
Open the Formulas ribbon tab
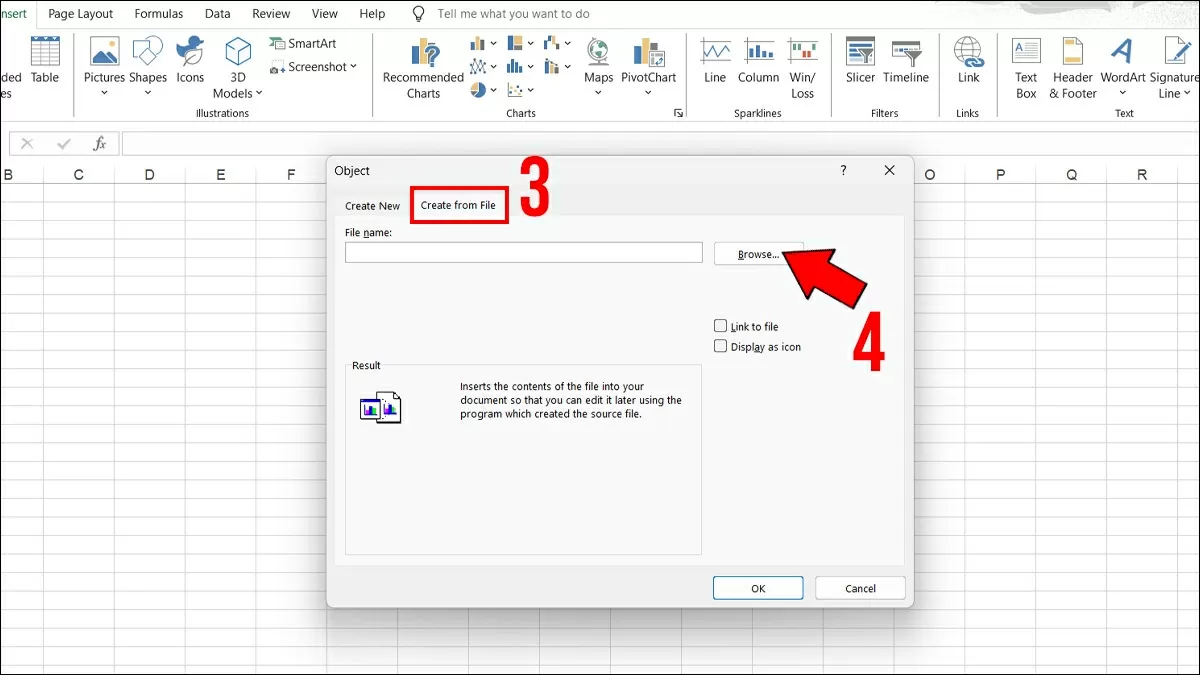[x=159, y=14]
